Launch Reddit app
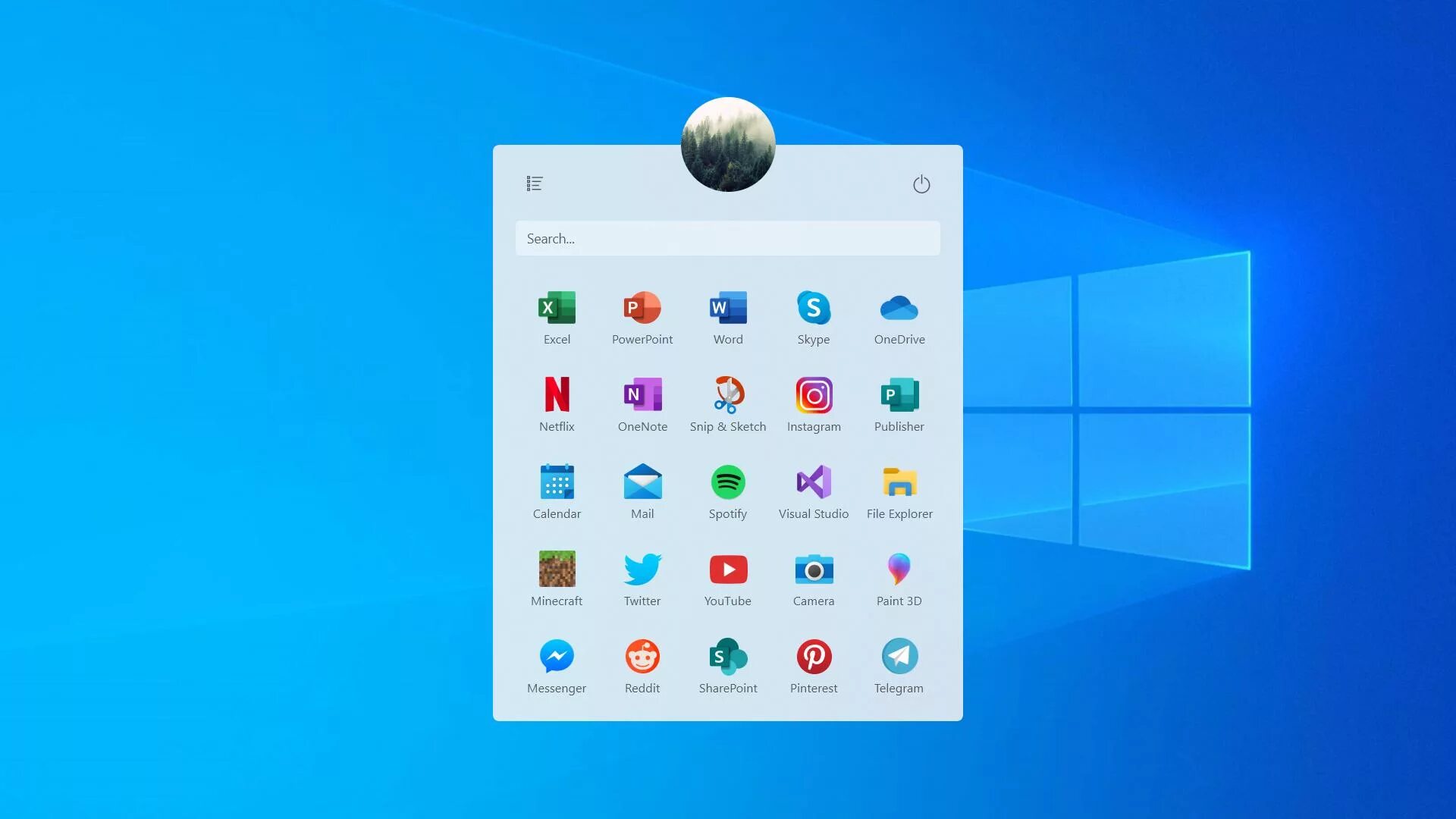This screenshot has width=1456, height=819. click(642, 656)
